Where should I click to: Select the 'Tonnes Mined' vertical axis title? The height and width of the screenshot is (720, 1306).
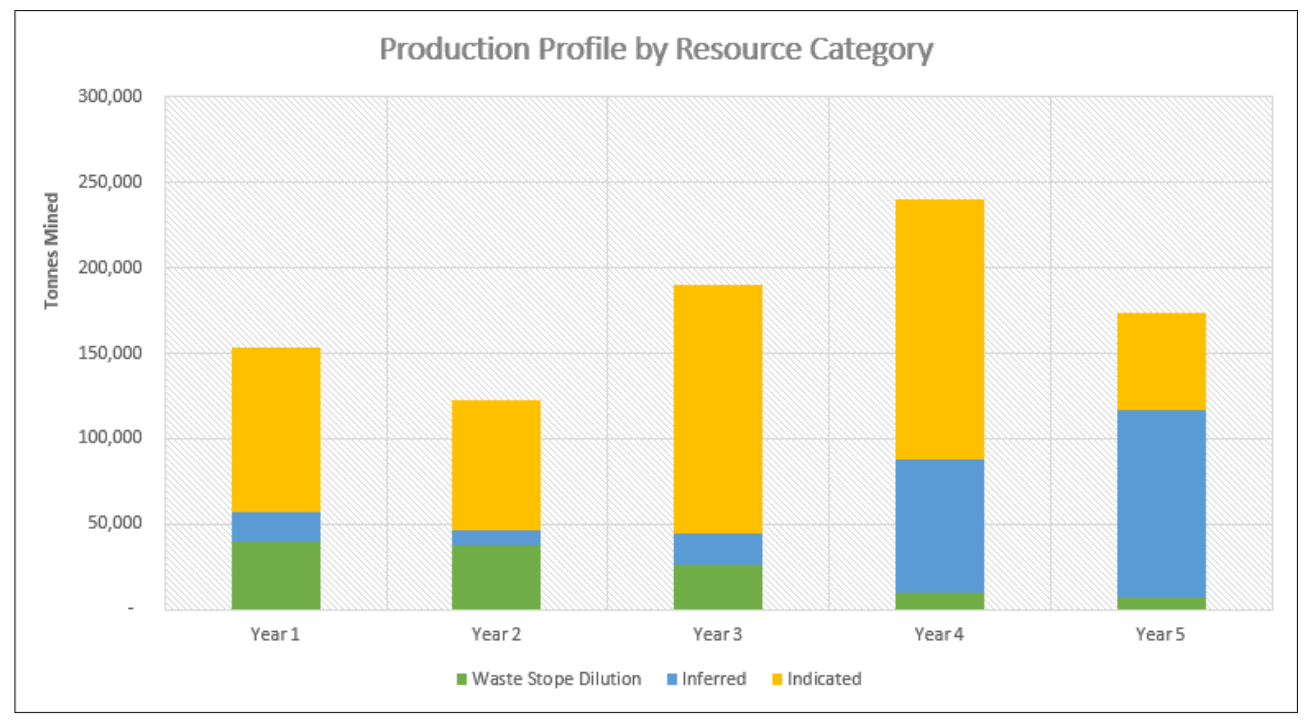(x=52, y=250)
